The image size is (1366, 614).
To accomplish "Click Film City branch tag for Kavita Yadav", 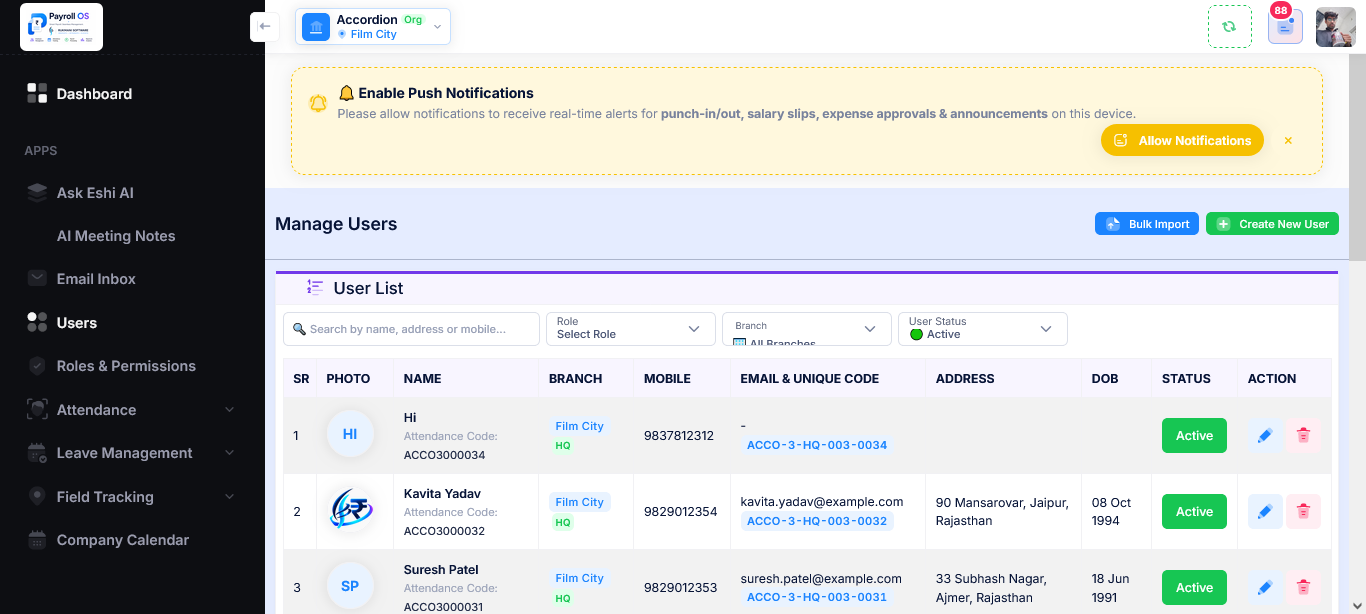I will click(579, 502).
